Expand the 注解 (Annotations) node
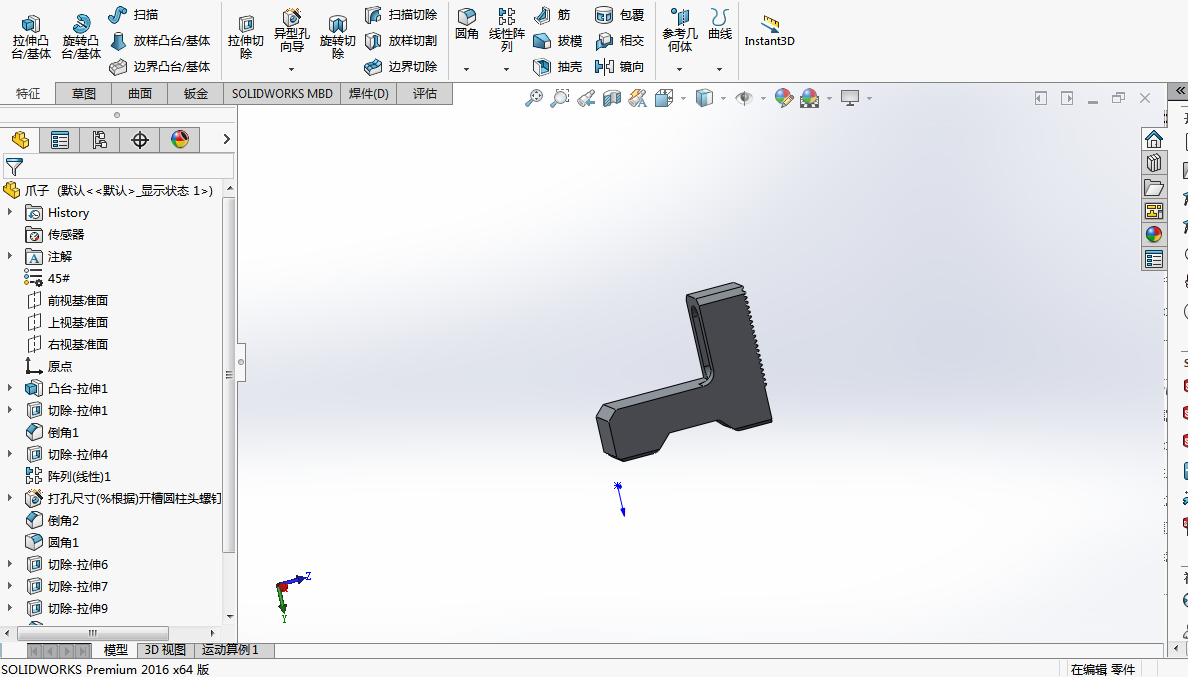Viewport: 1188px width, 677px height. 10,256
